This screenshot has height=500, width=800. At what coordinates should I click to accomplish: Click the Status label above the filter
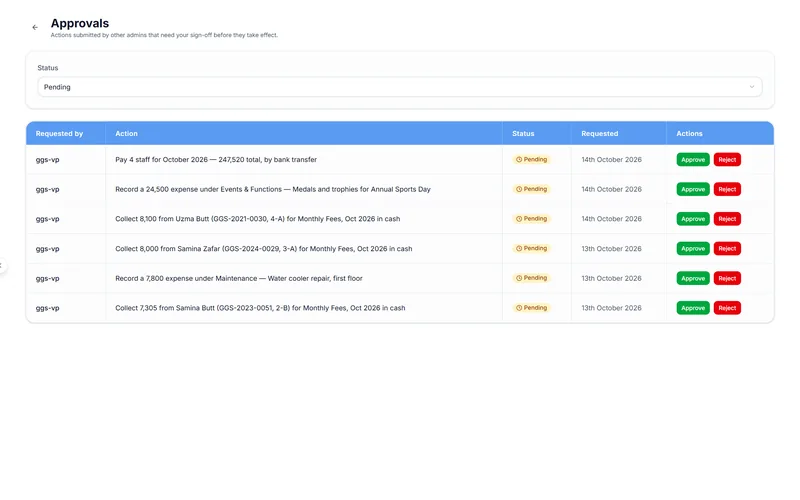point(47,68)
